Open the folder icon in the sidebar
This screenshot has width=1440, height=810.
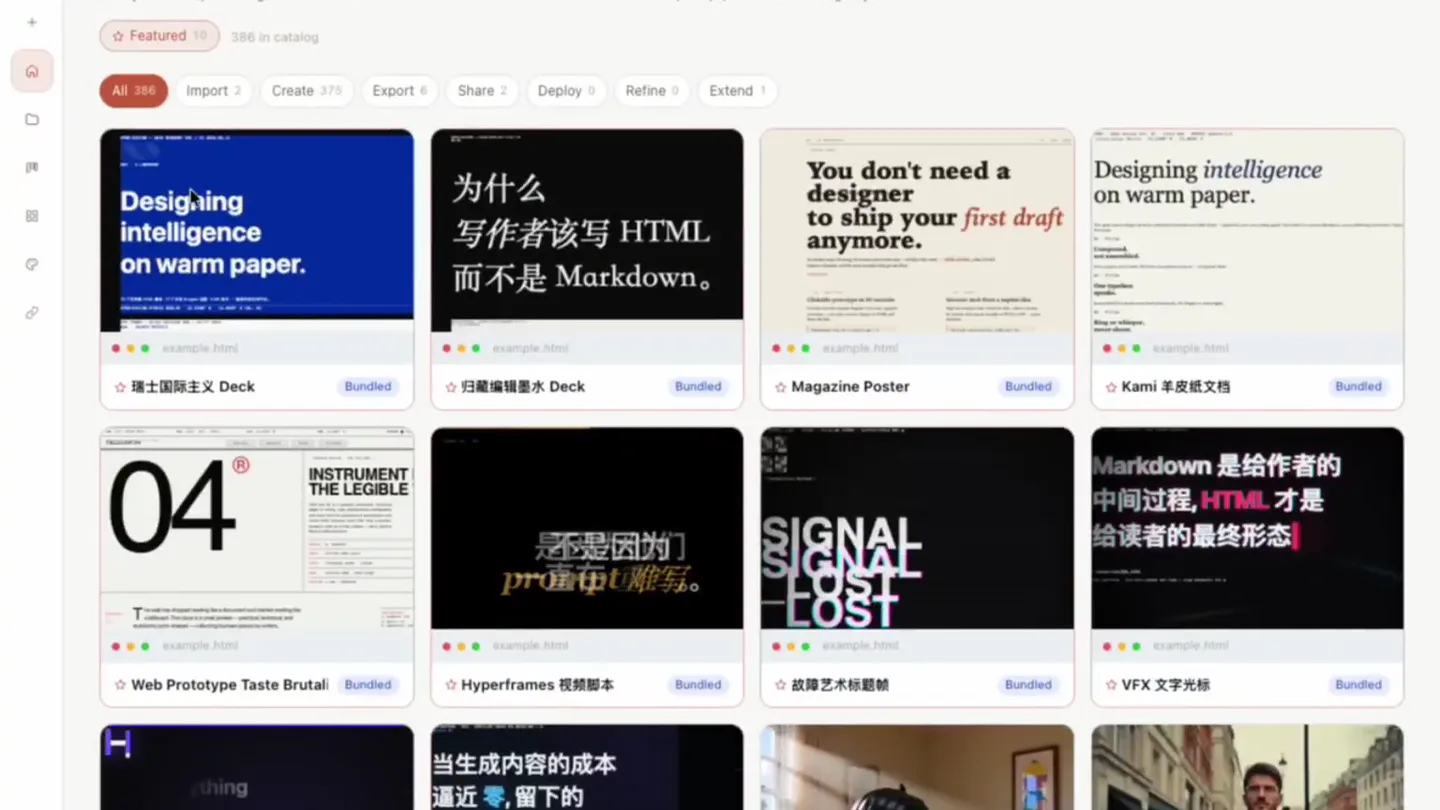(x=32, y=120)
